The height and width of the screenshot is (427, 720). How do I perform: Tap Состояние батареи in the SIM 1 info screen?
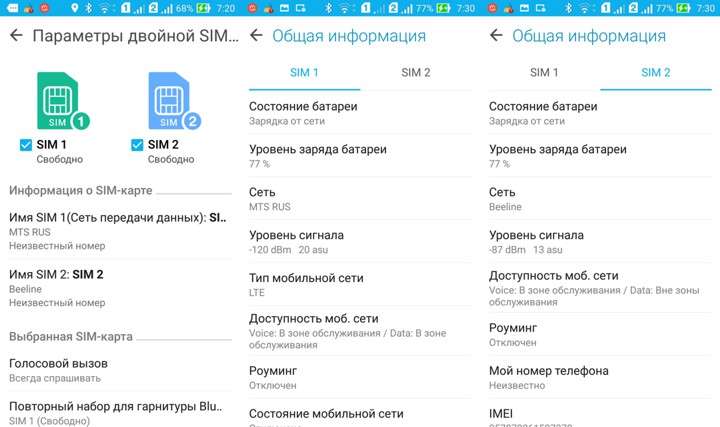pyautogui.click(x=360, y=113)
